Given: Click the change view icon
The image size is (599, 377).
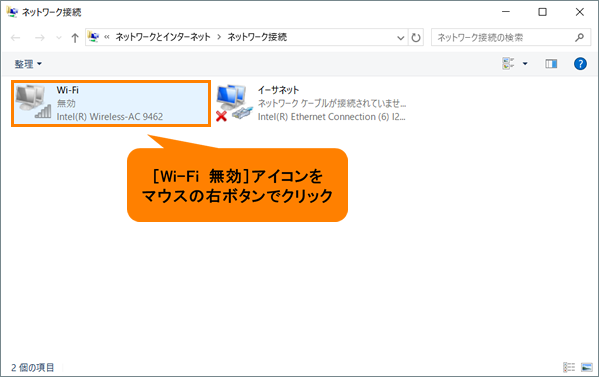Looking at the screenshot, I should [x=508, y=63].
